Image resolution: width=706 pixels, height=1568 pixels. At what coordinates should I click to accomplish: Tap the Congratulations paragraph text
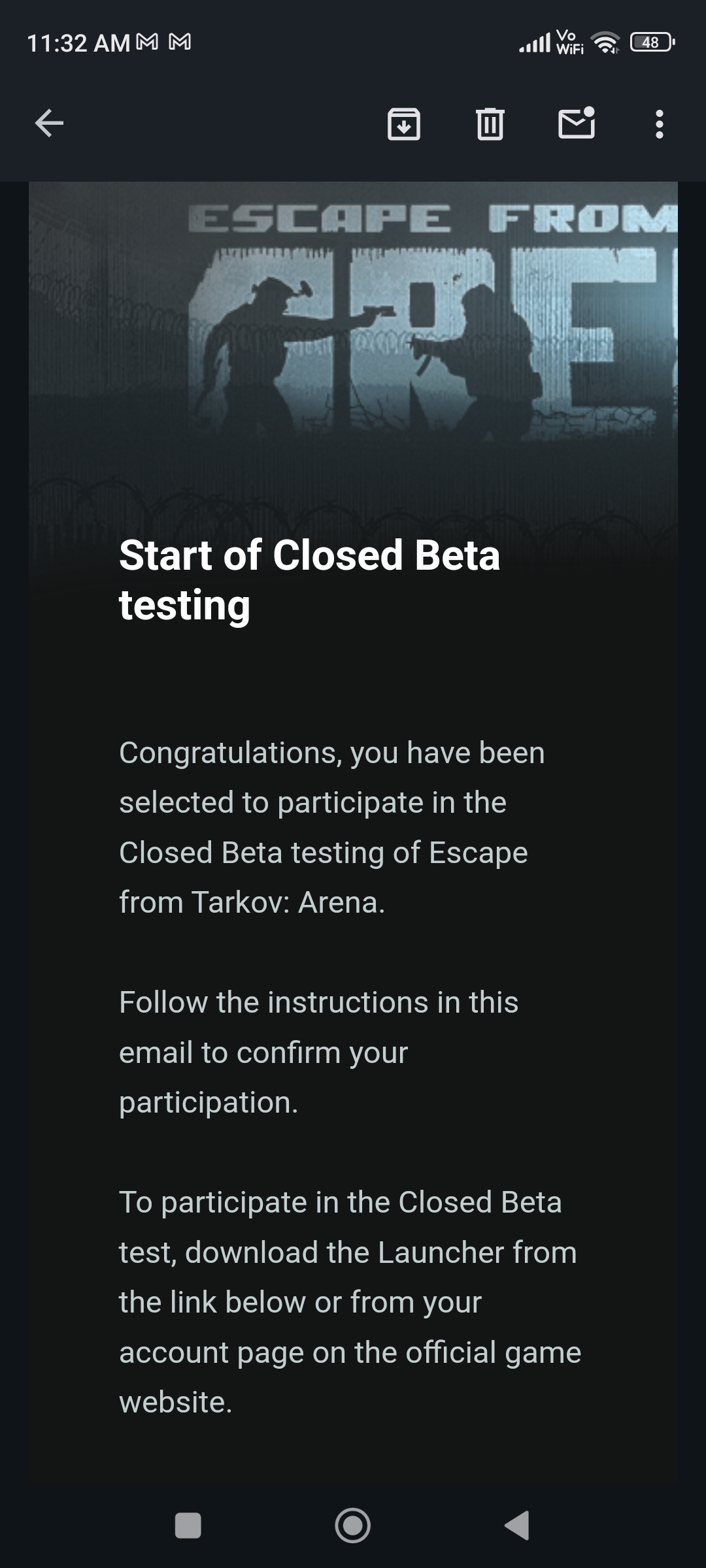[x=332, y=827]
